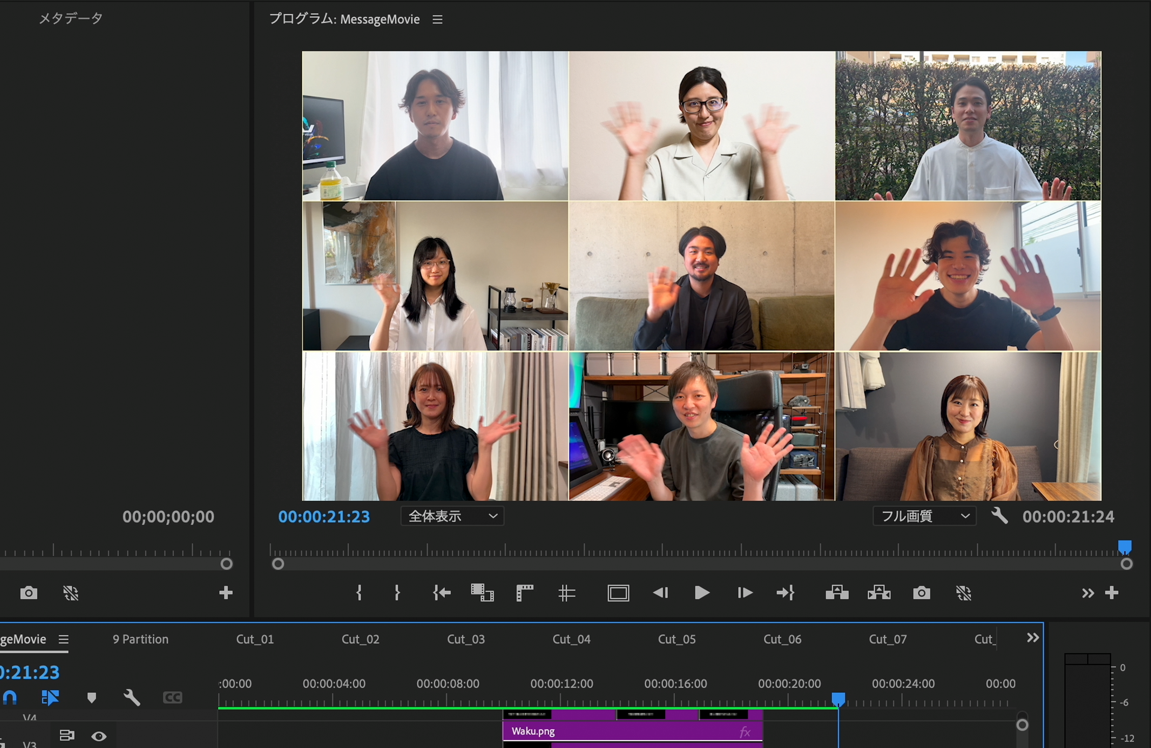Click the 00:00:21:24 duration readout
This screenshot has height=748, width=1151.
click(x=1068, y=517)
